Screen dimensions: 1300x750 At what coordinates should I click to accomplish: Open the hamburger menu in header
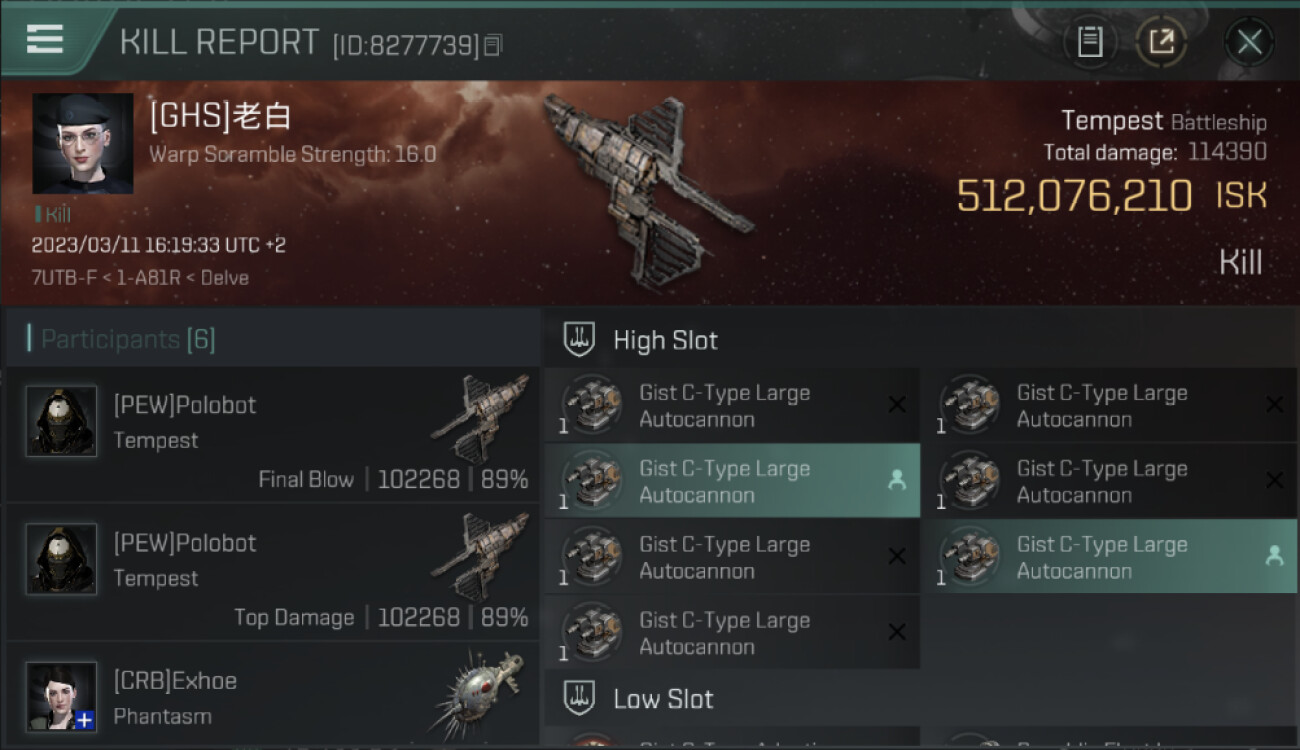coord(45,40)
